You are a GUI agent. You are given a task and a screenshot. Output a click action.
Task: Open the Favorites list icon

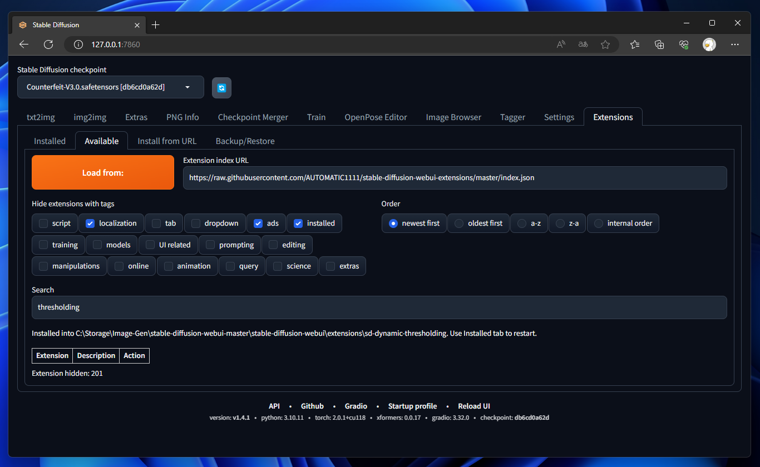(x=634, y=44)
